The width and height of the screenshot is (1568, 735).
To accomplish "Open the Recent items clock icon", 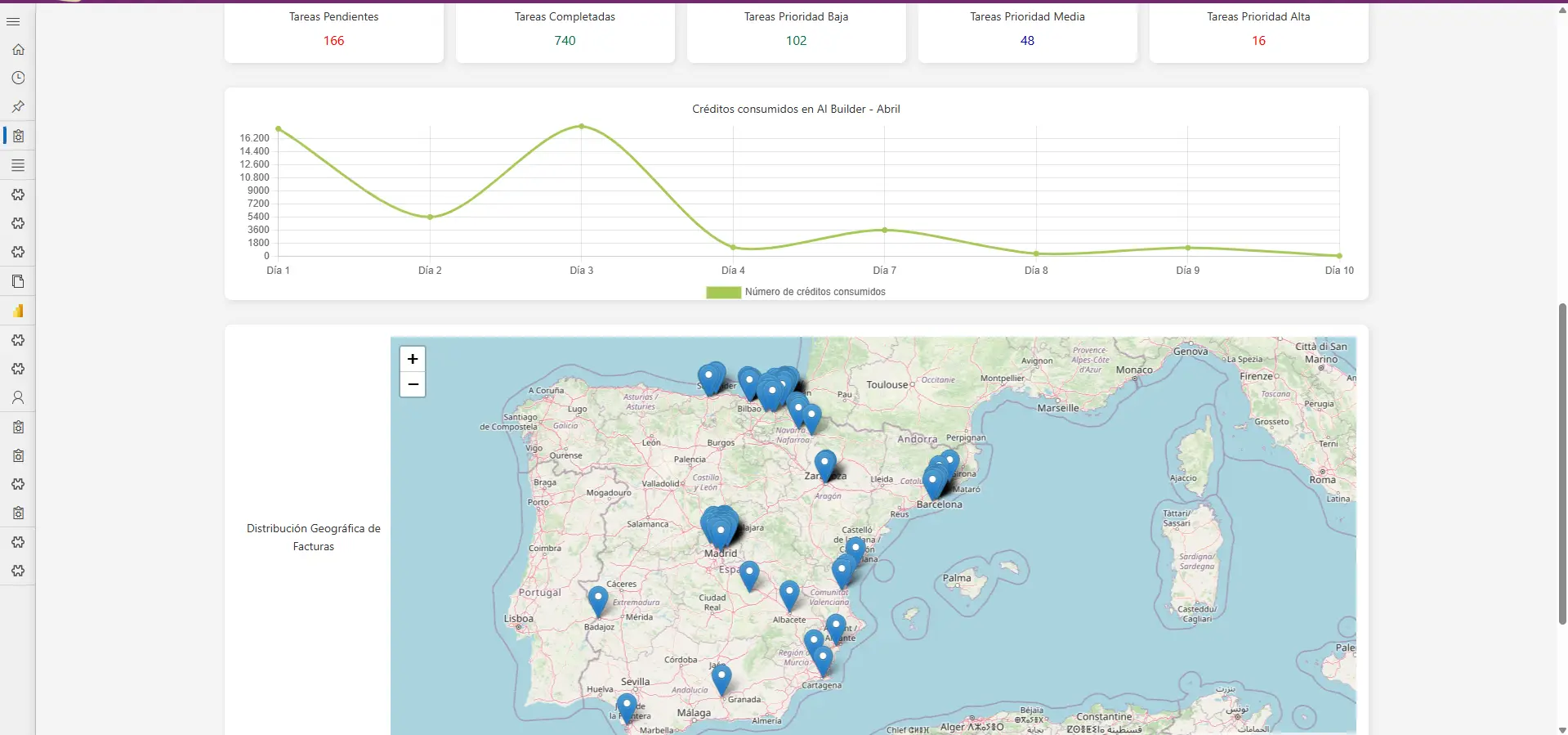I will (18, 78).
